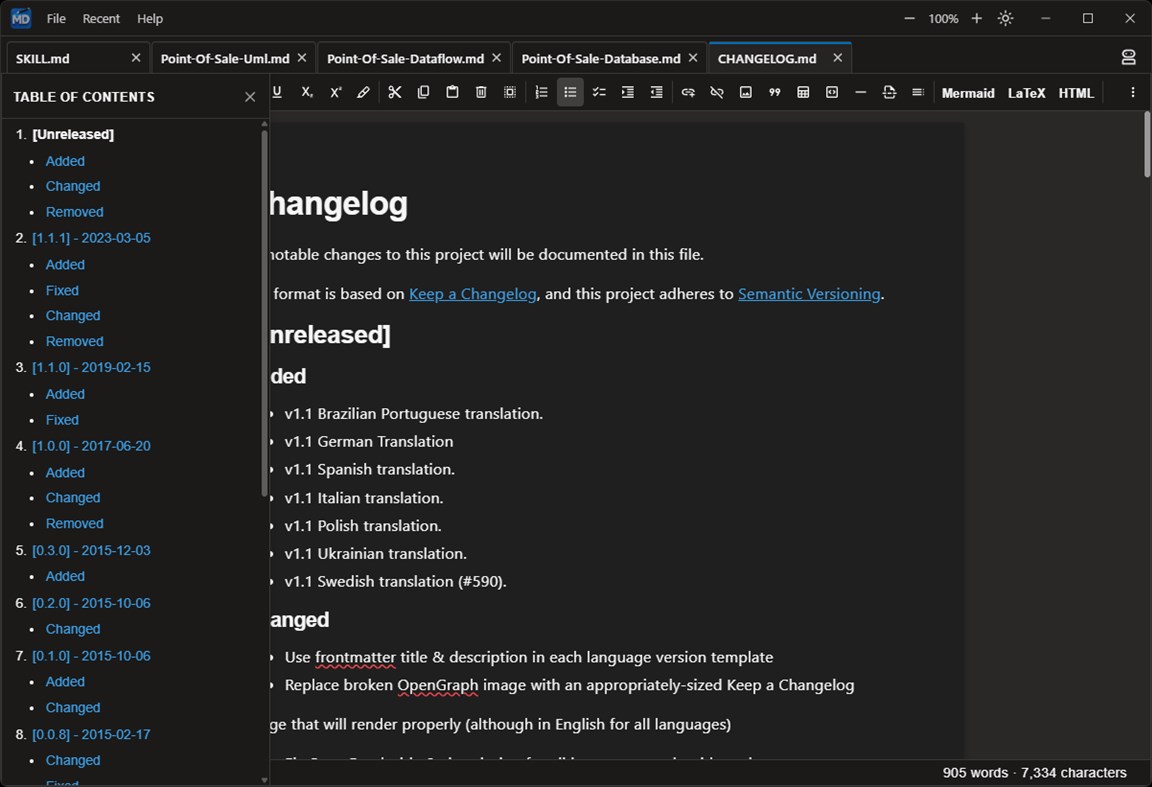Apply subscript formatting
This screenshot has height=787, width=1152.
tap(306, 93)
